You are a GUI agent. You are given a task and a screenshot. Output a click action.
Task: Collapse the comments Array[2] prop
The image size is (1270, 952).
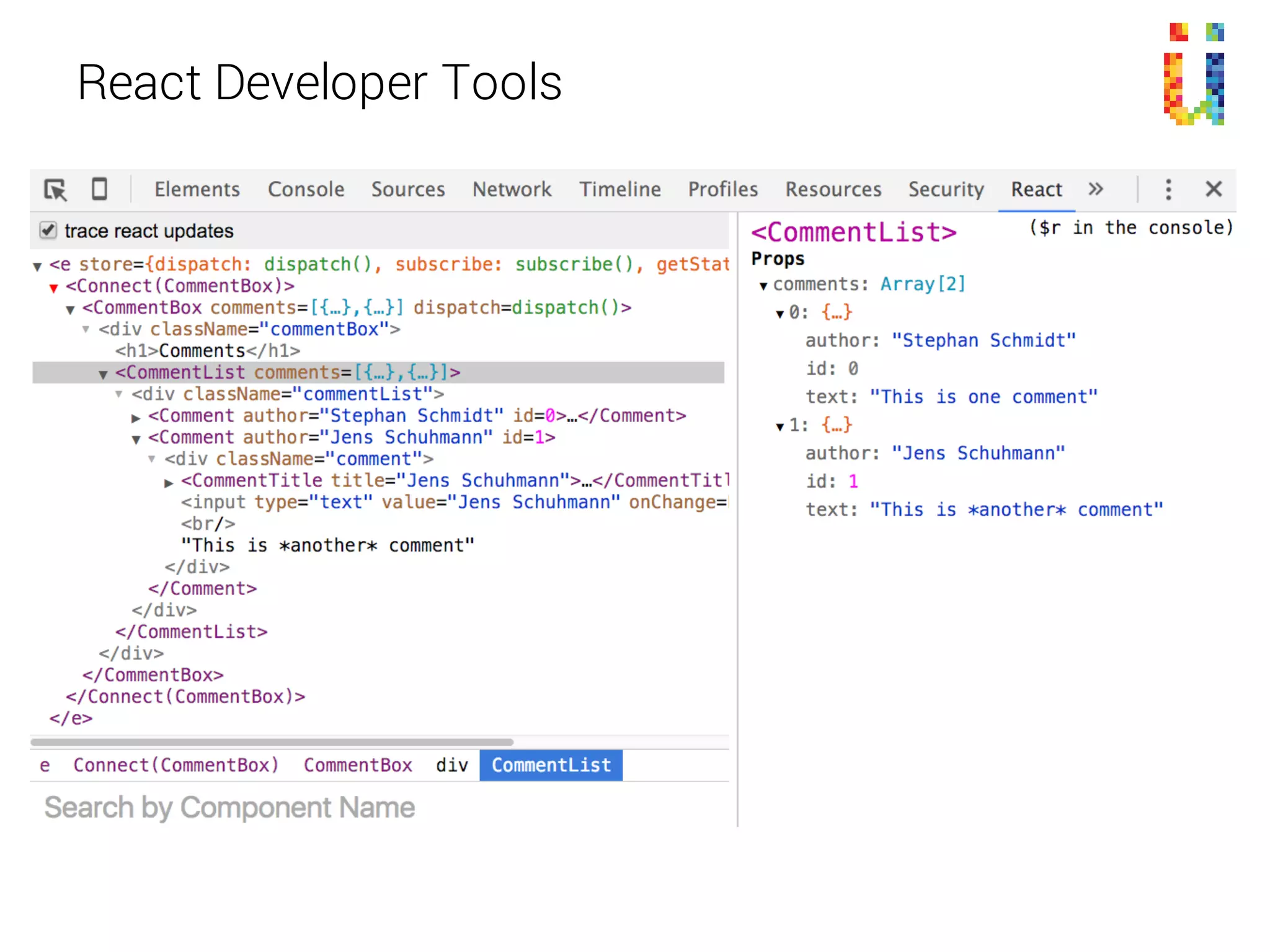[763, 286]
